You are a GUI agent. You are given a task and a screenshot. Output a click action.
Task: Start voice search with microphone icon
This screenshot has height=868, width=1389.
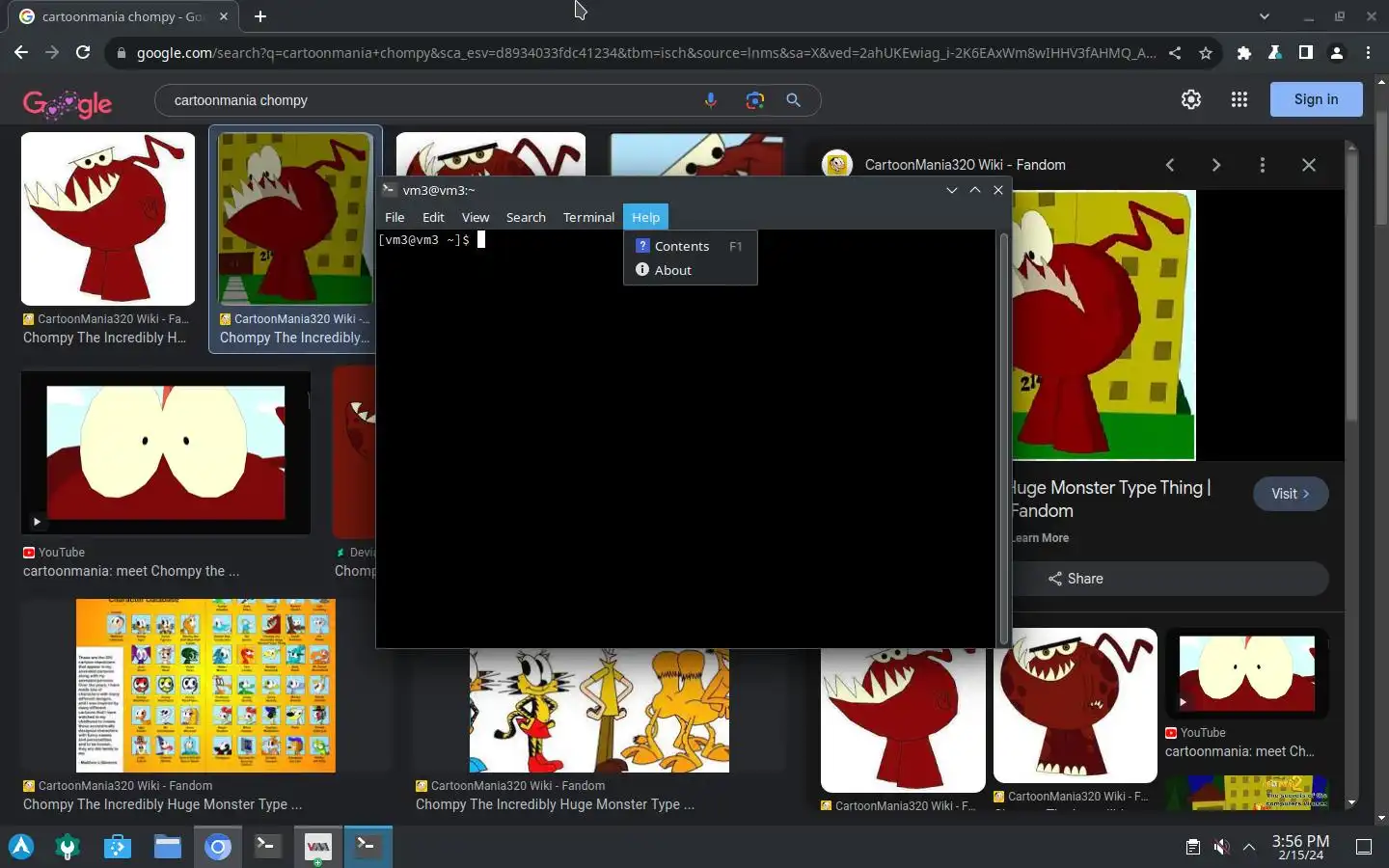[x=711, y=100]
